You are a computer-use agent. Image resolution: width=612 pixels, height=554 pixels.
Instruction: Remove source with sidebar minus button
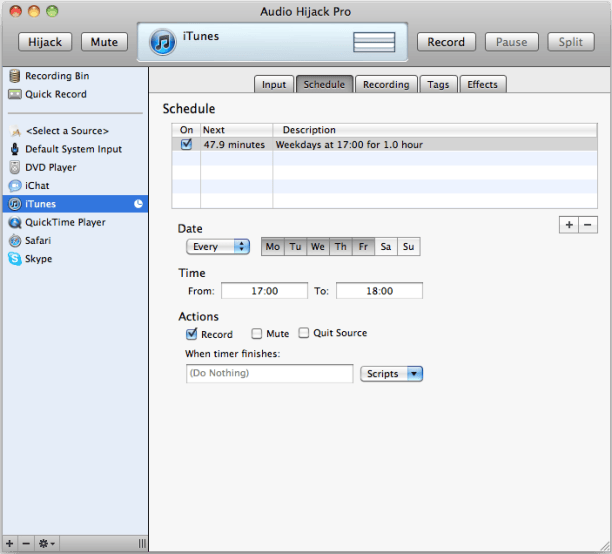[x=26, y=543]
